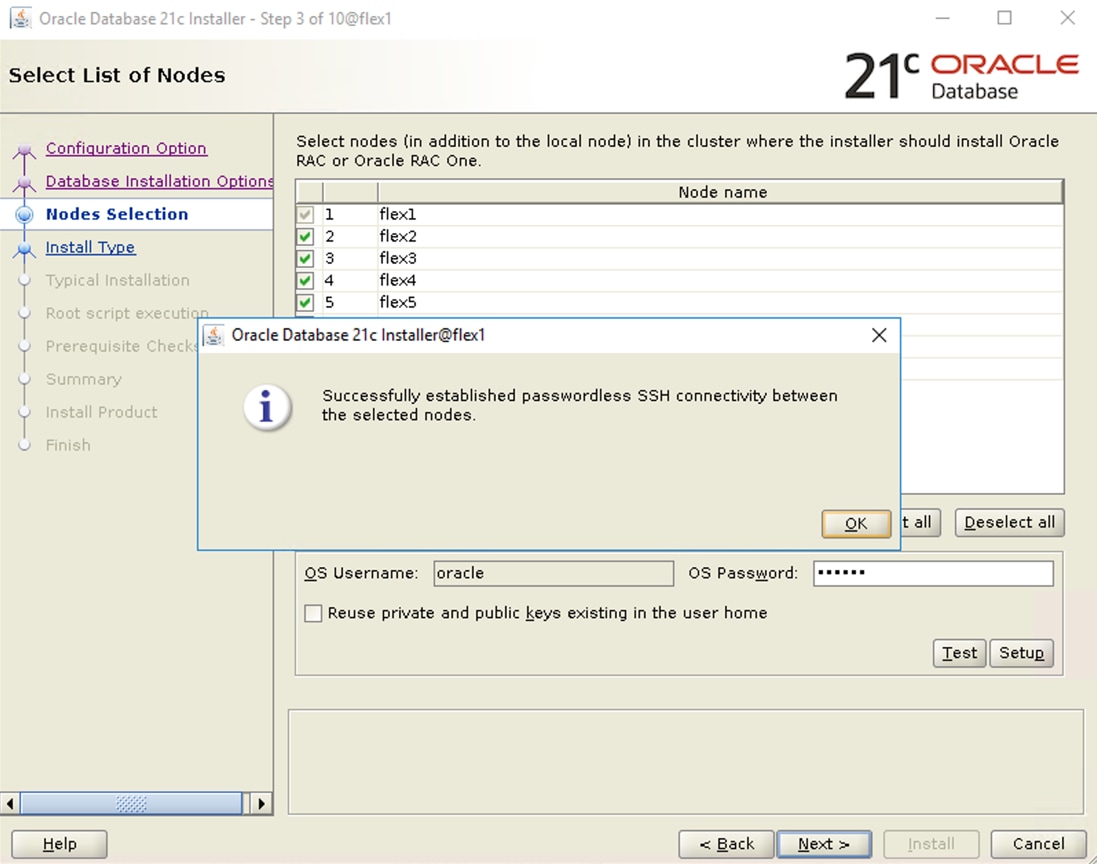Click the Summary step label
Viewport: 1097px width, 864px height.
tap(83, 379)
